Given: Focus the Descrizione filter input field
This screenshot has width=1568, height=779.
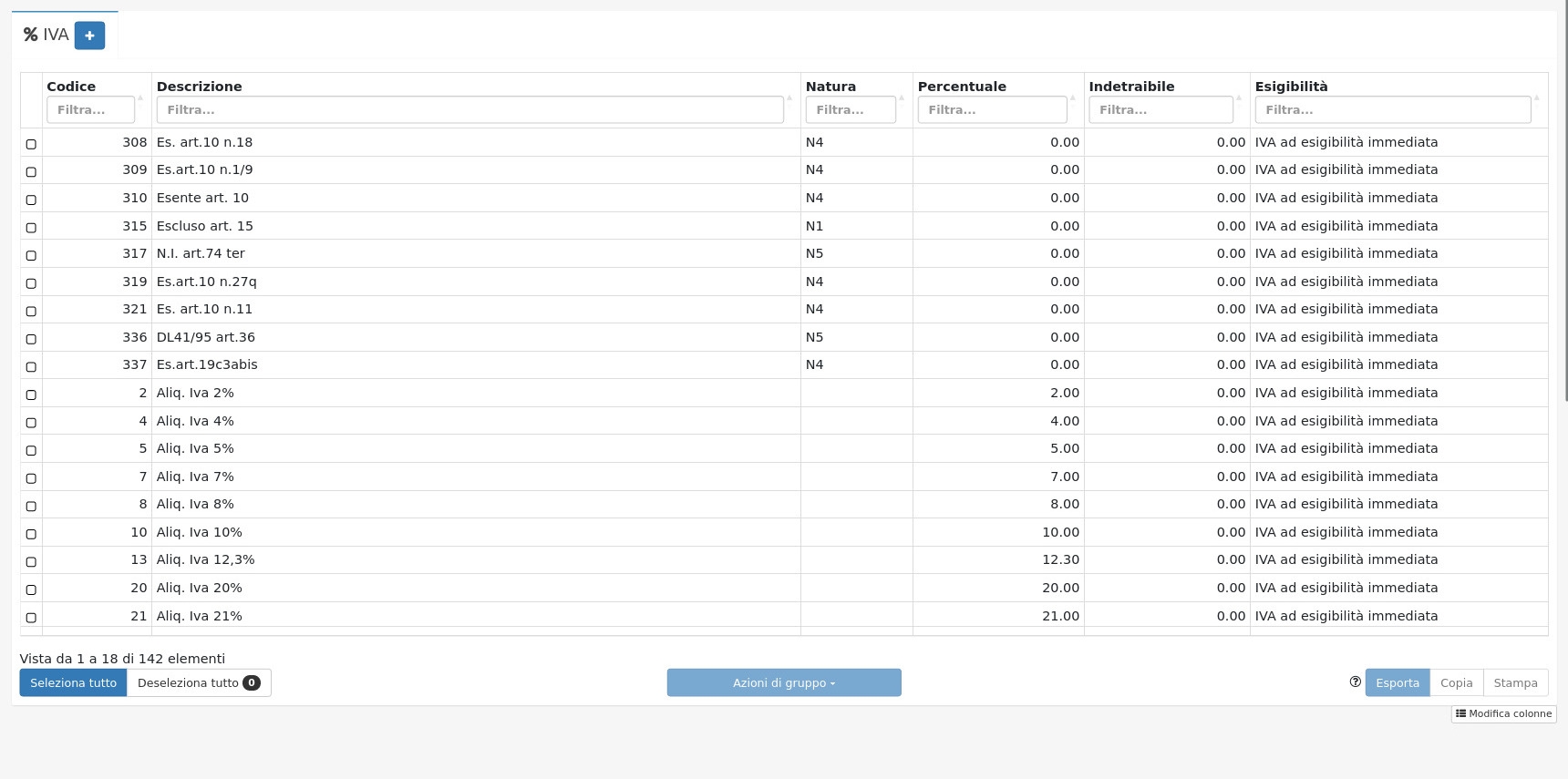Looking at the screenshot, I should (x=469, y=109).
